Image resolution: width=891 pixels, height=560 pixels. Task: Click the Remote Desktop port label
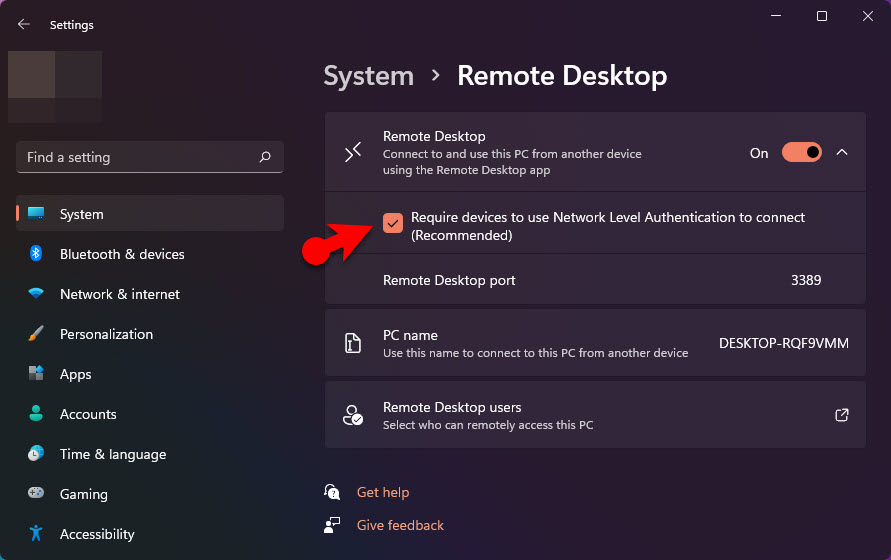pyautogui.click(x=449, y=280)
